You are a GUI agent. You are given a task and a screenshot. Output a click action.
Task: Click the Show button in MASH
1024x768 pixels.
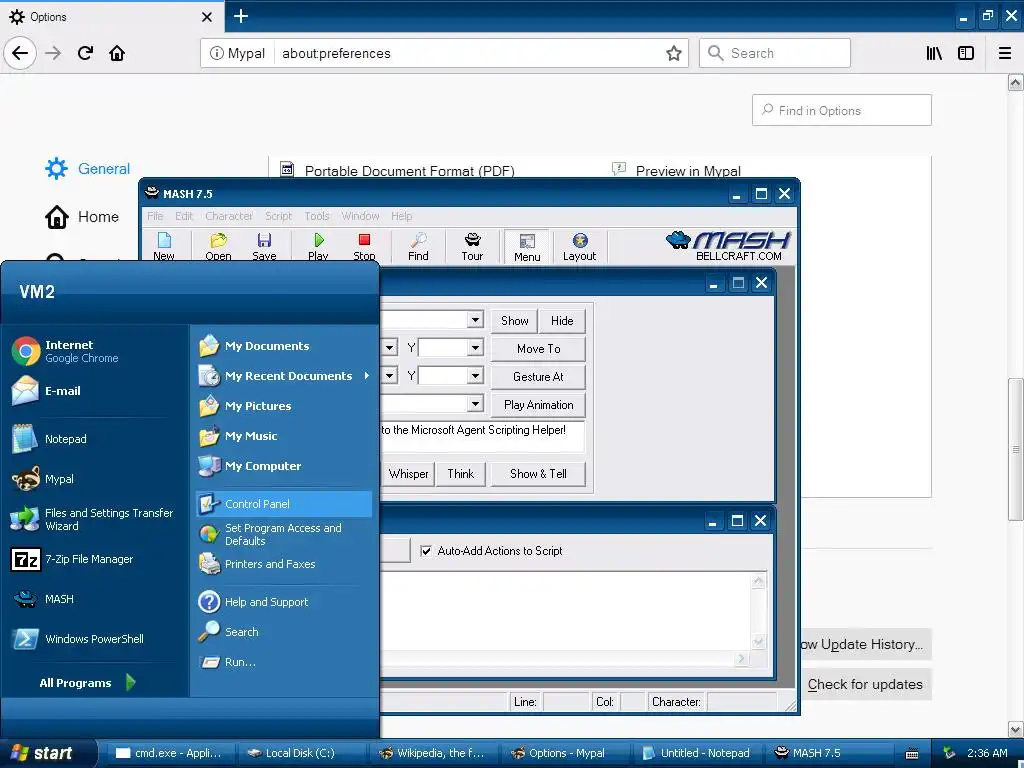pyautogui.click(x=514, y=321)
